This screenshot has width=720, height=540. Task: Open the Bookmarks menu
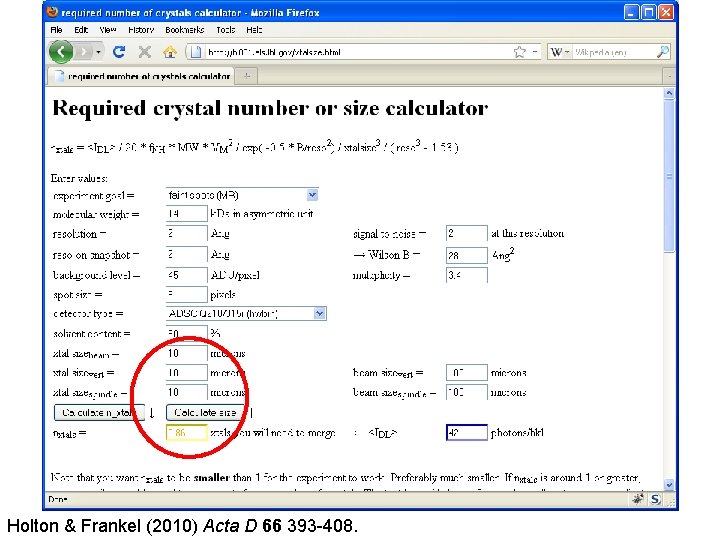point(185,30)
